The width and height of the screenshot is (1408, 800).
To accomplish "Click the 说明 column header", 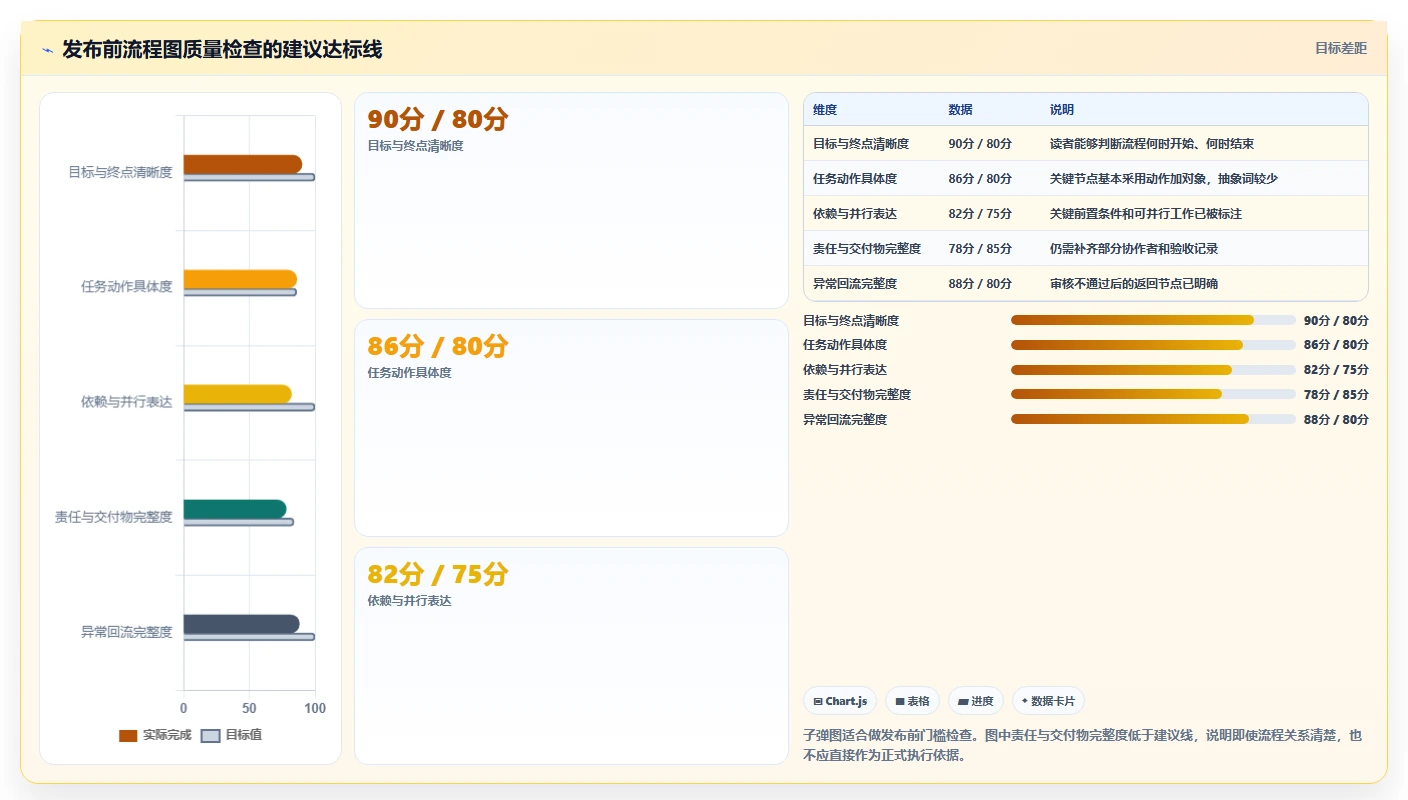I will click(1062, 110).
